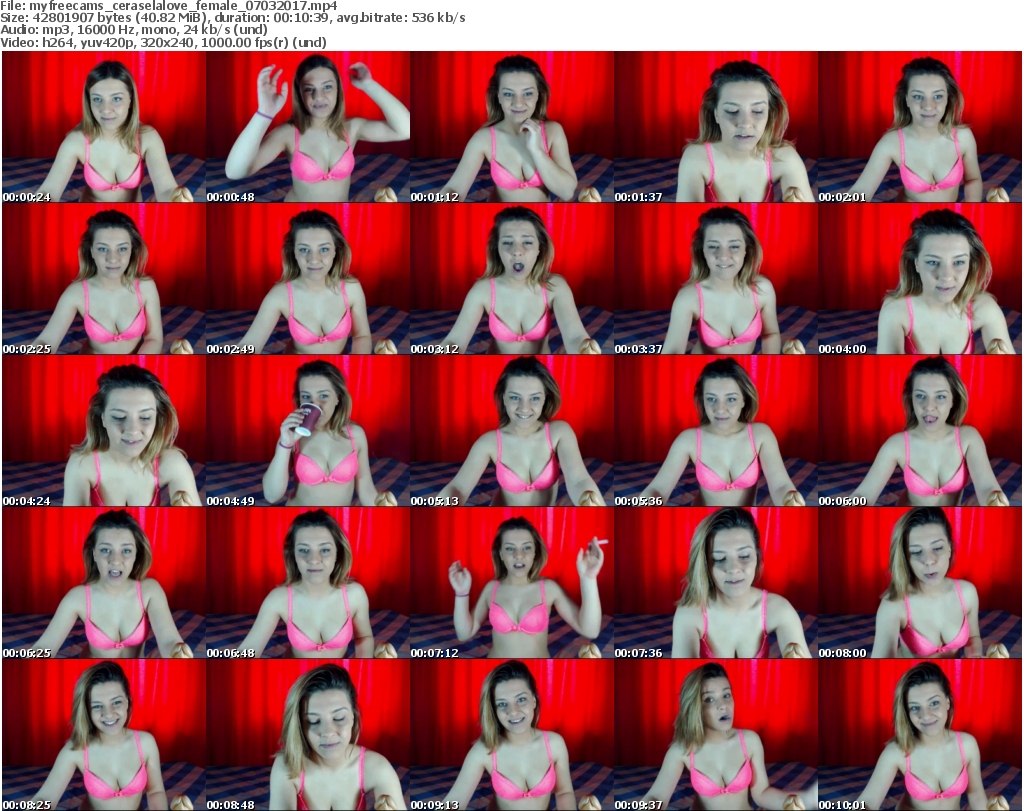Select the thumbnail frame at 00:05:36
Screen dimensions: 1024x811
coord(716,431)
